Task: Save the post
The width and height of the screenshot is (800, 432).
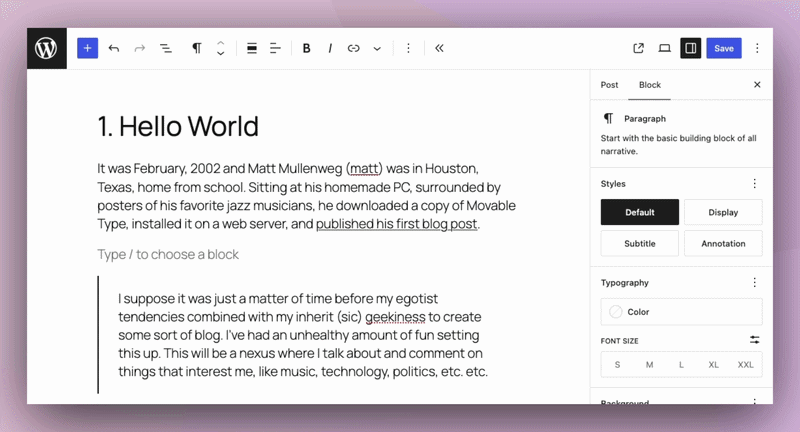Action: (x=724, y=48)
